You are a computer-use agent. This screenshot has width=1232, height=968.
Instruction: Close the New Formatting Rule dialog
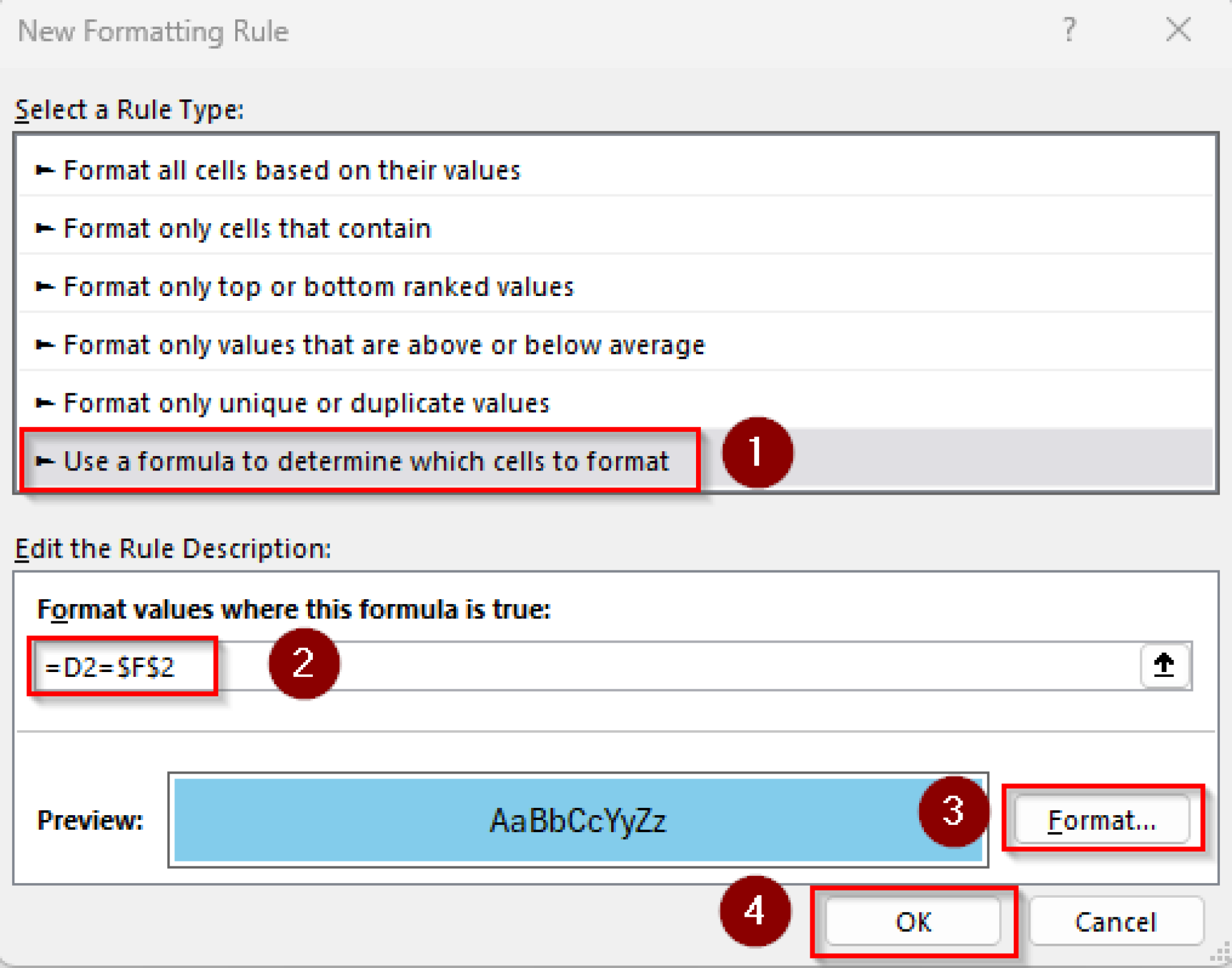pos(1177,30)
